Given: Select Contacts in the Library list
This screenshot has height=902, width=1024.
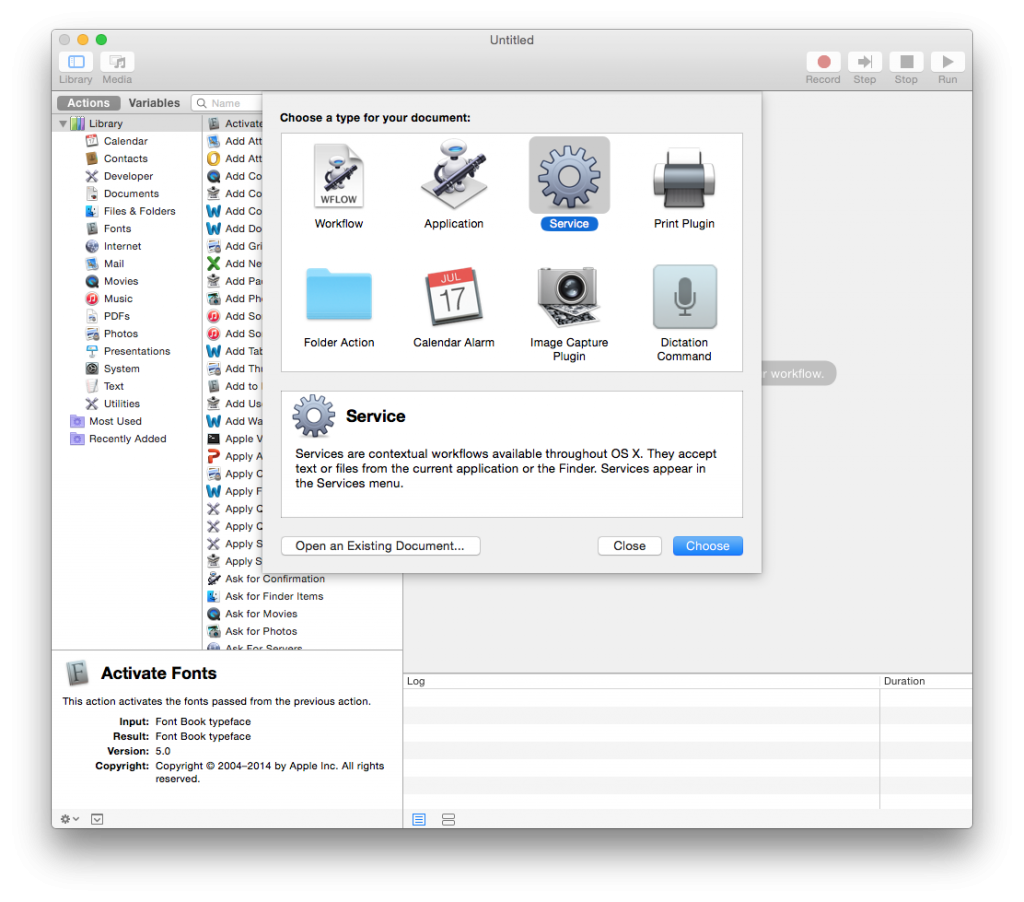Looking at the screenshot, I should coord(125,159).
